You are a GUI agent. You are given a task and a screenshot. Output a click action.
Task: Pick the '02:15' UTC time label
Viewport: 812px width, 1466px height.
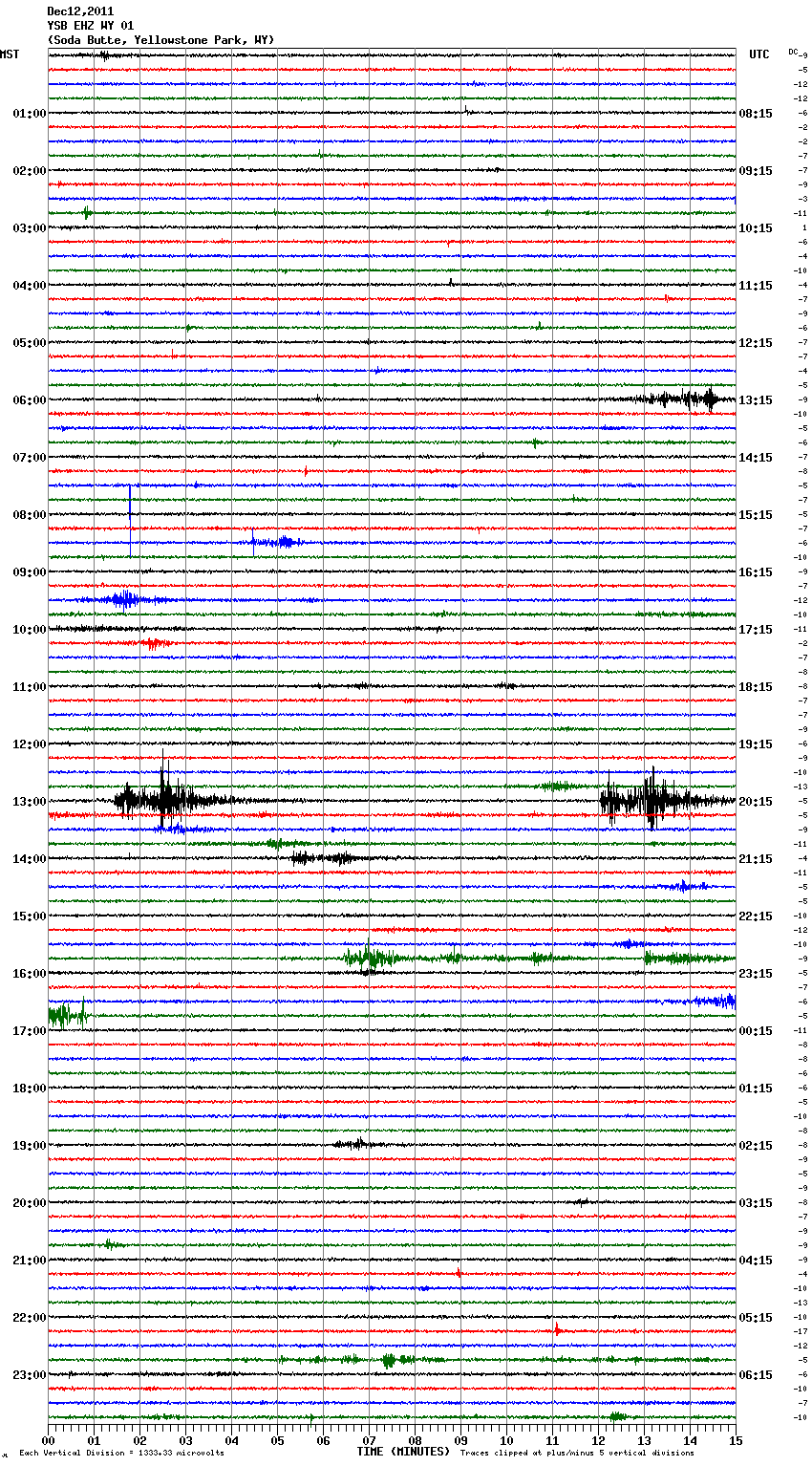[756, 1146]
